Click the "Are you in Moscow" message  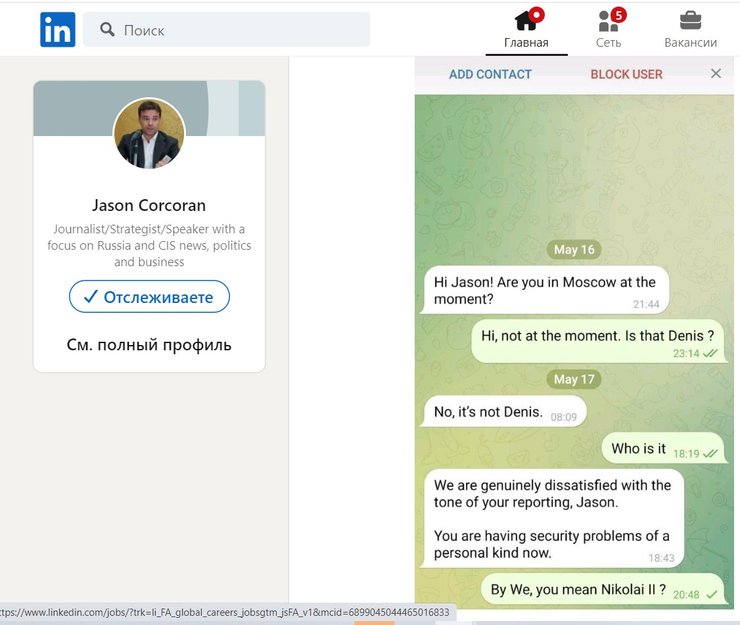coord(545,290)
